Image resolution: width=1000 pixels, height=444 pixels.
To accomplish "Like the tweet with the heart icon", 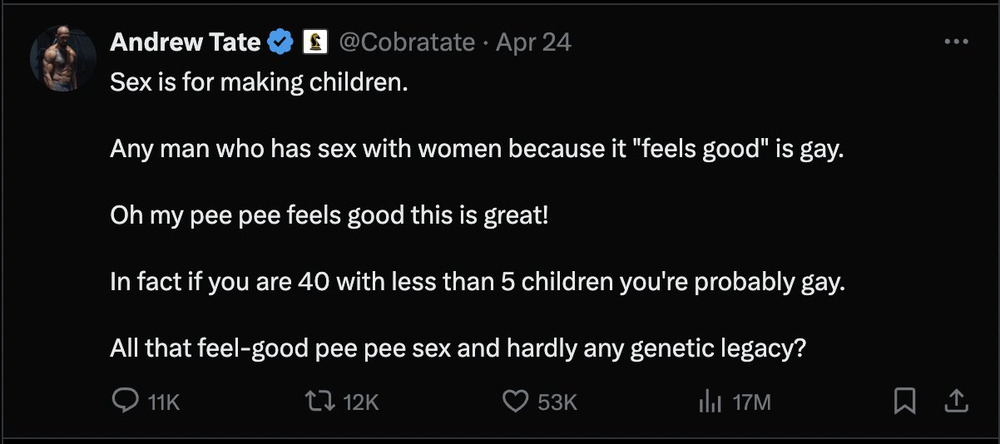I will point(514,402).
